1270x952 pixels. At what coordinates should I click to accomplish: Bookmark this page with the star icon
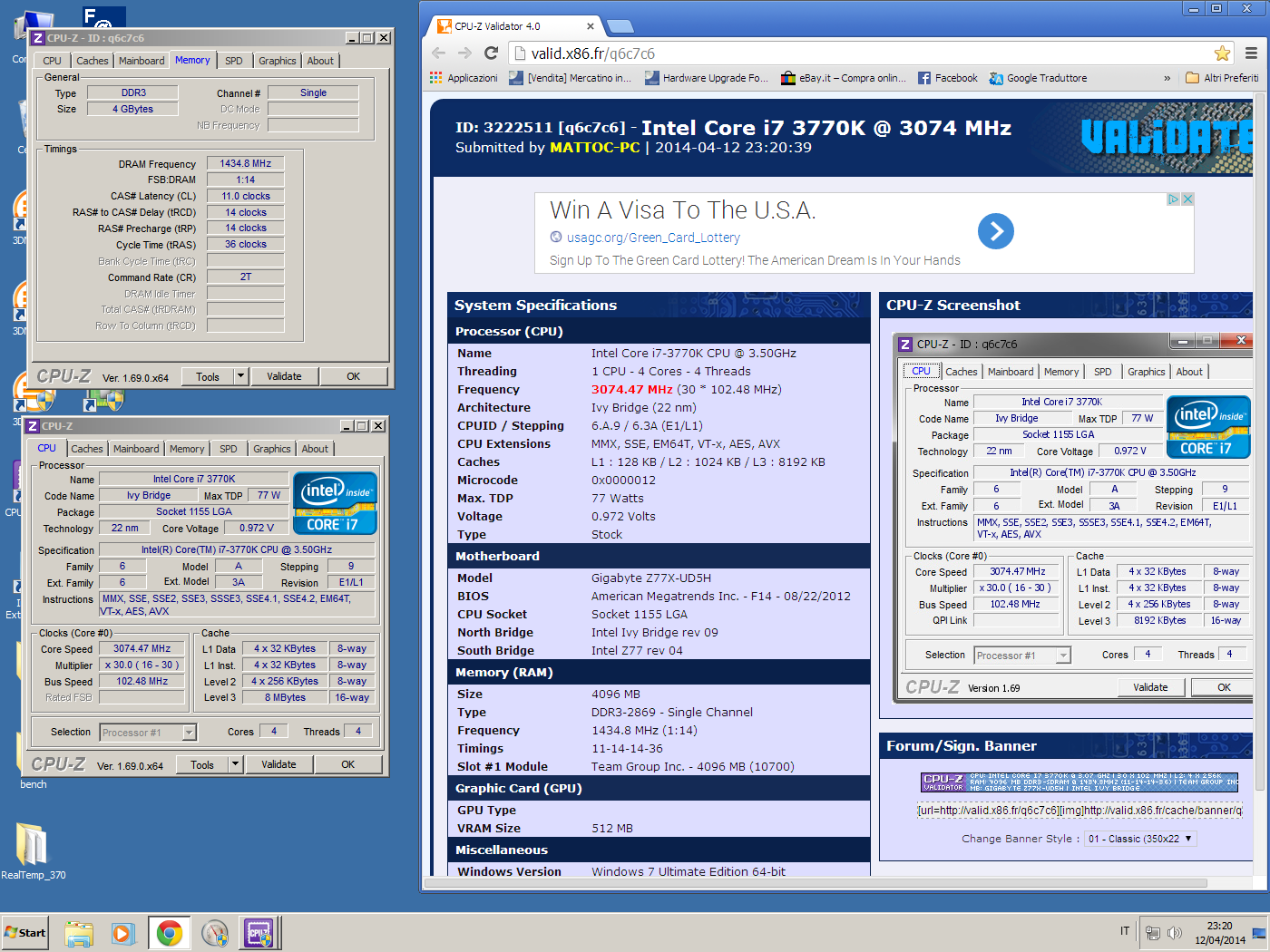1222,53
